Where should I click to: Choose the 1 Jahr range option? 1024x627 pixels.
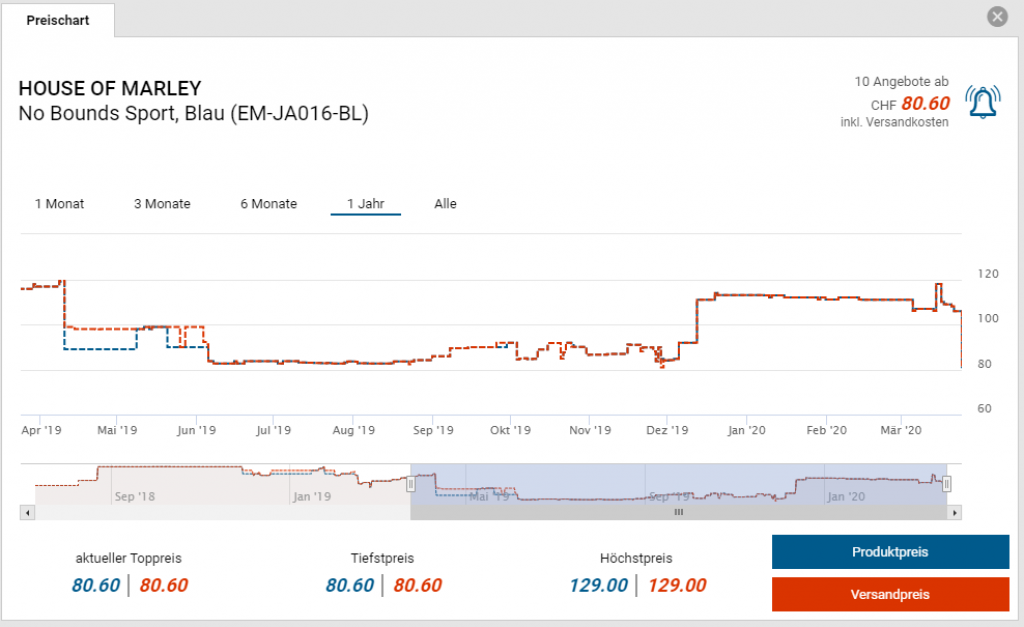(365, 204)
